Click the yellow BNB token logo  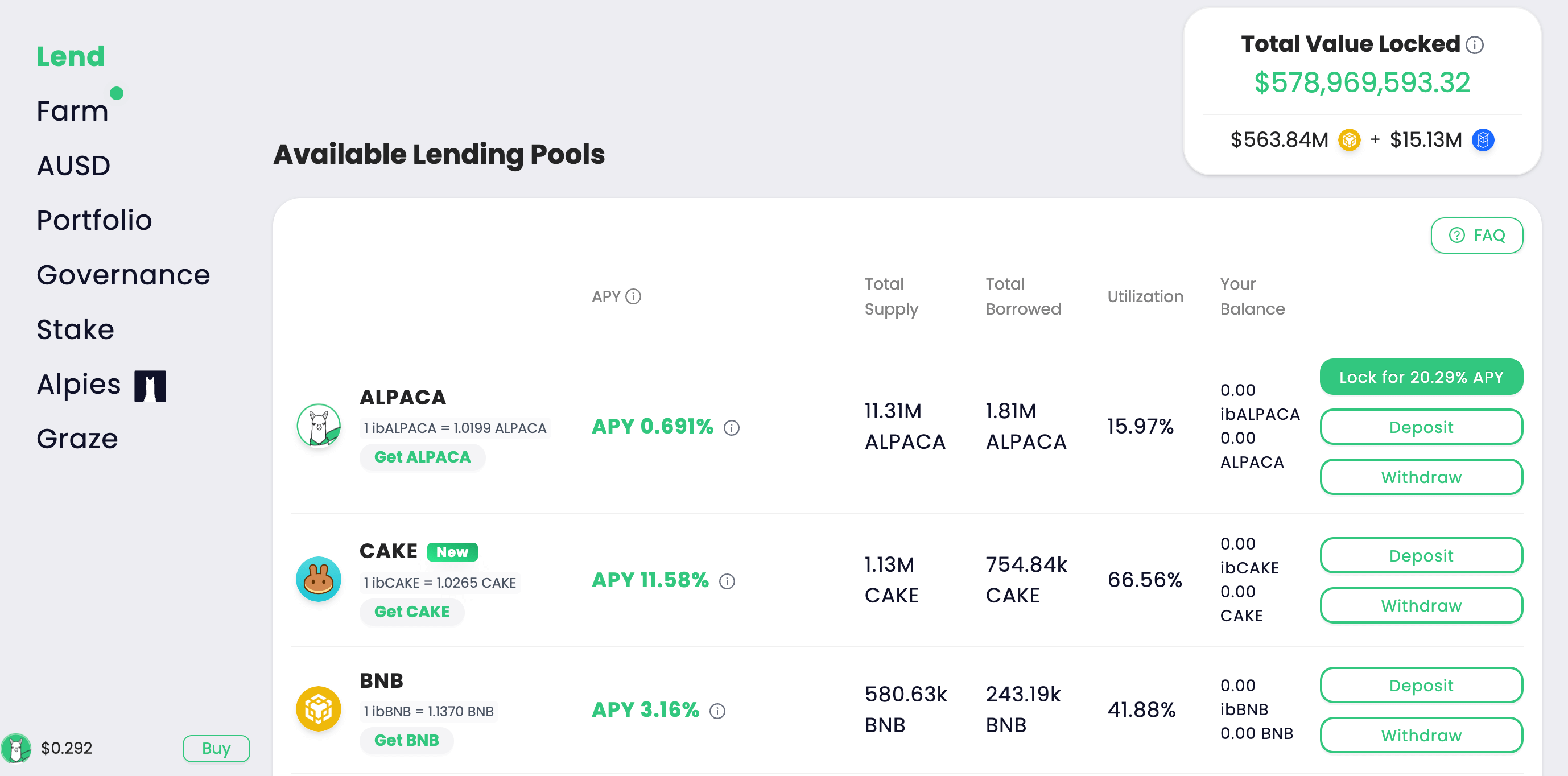(319, 708)
